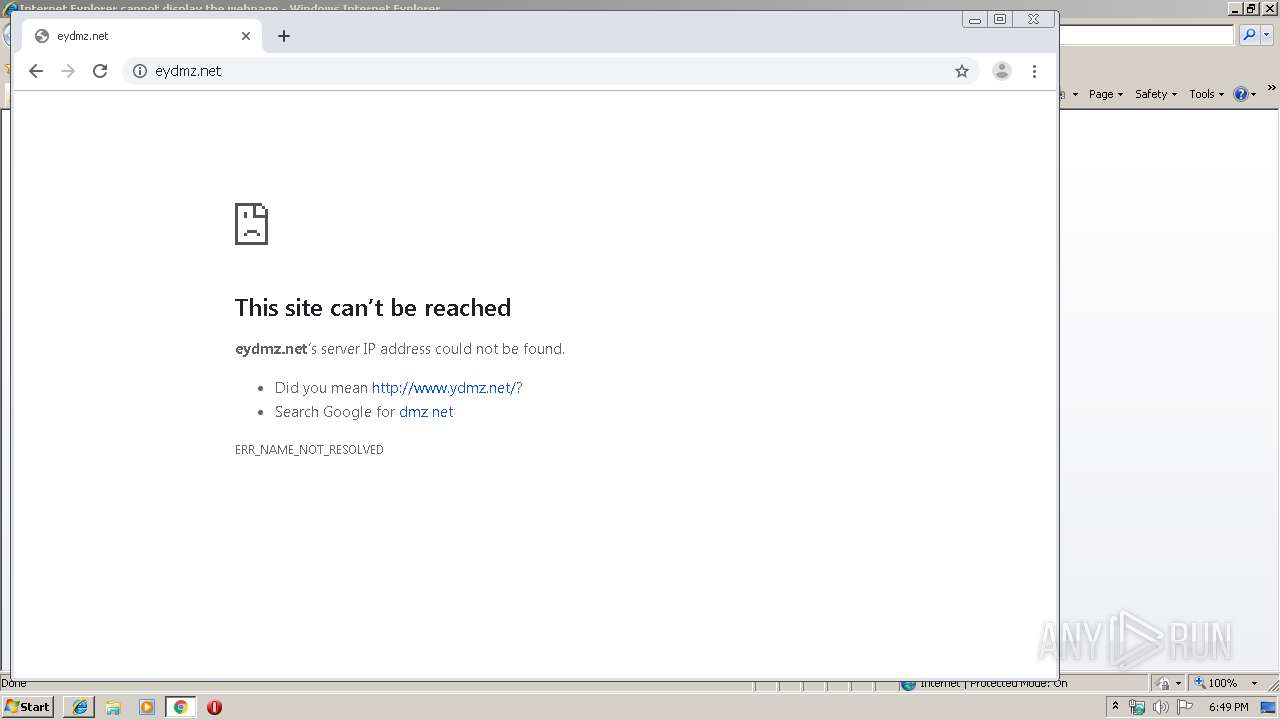Click the Internet Explorer search box
The width and height of the screenshot is (1280, 720).
[1147, 35]
